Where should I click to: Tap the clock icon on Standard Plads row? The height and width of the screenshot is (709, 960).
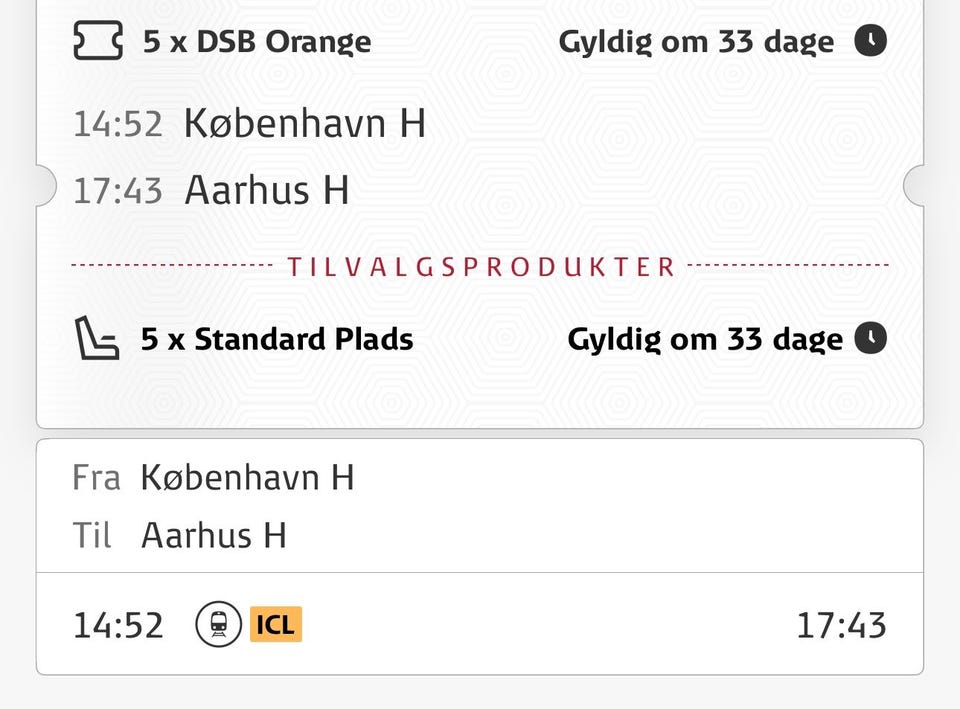coord(870,339)
